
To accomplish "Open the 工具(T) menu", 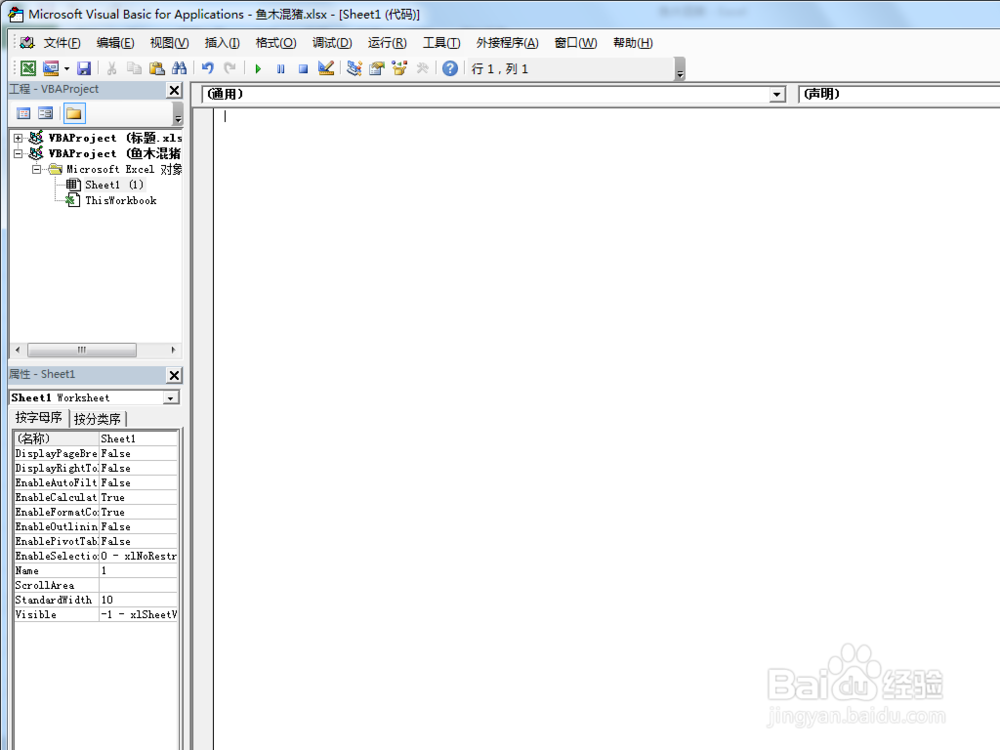I will pos(441,43).
